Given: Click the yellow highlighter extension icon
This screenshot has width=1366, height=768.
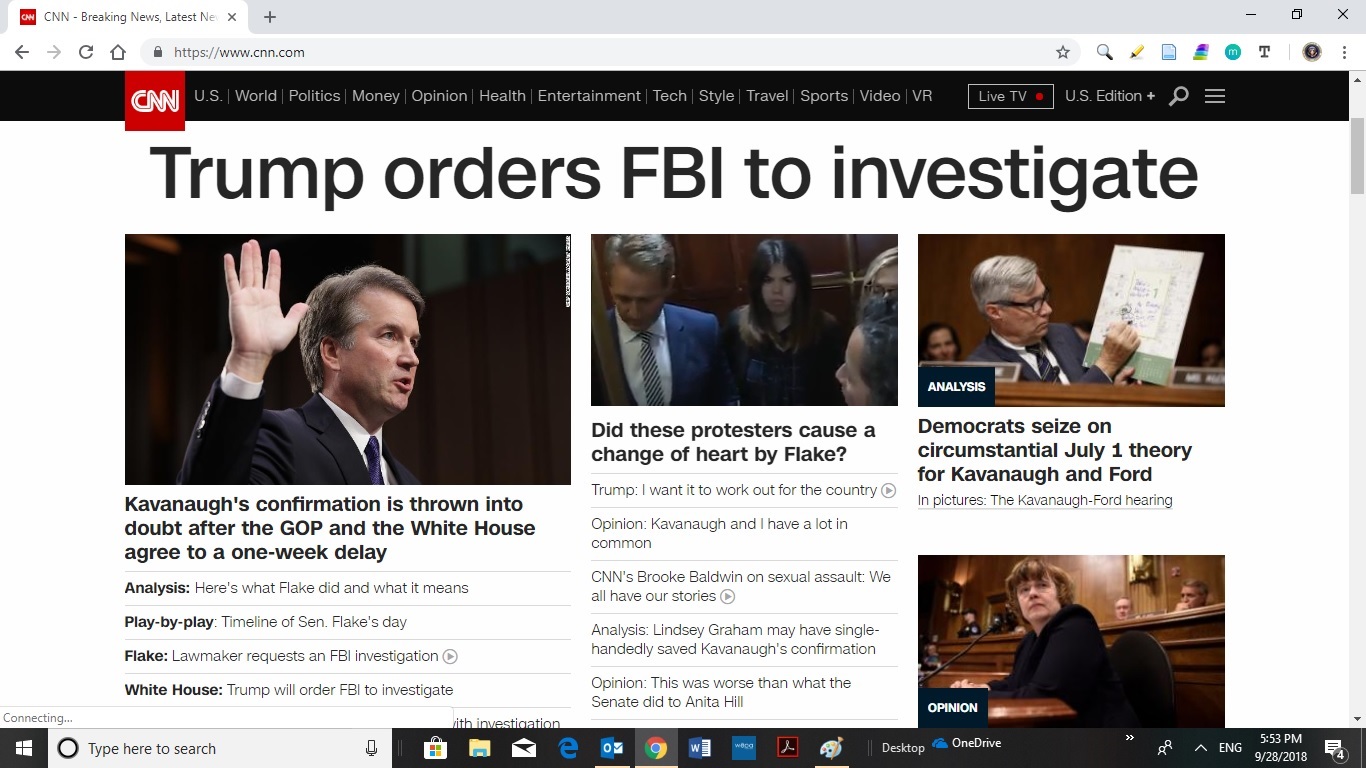Looking at the screenshot, I should click(1136, 52).
